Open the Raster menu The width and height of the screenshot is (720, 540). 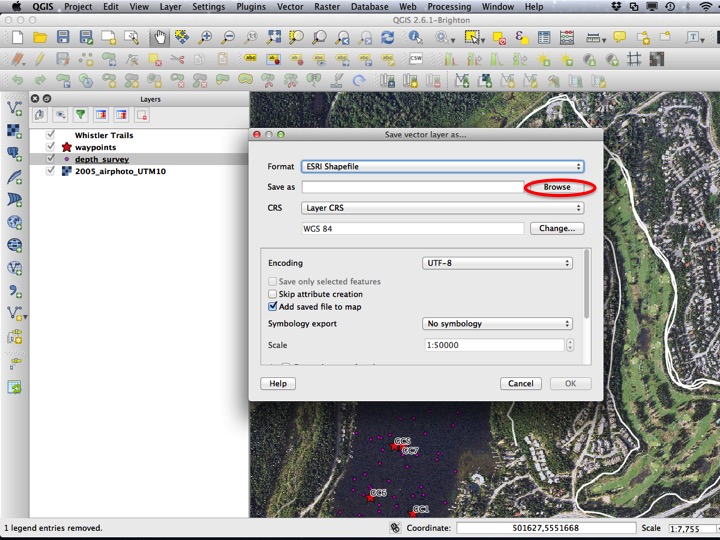327,6
